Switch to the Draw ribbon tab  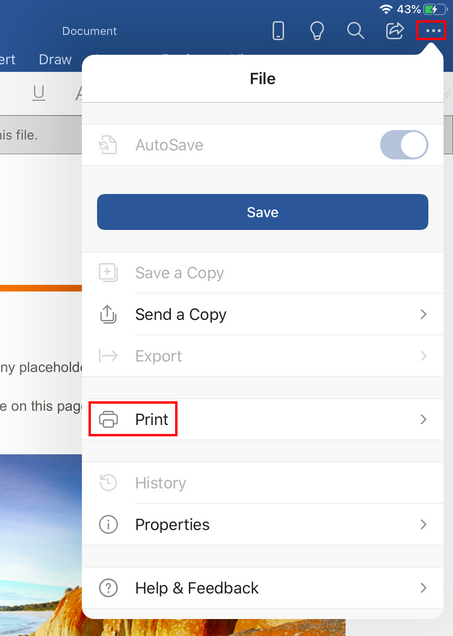[55, 60]
